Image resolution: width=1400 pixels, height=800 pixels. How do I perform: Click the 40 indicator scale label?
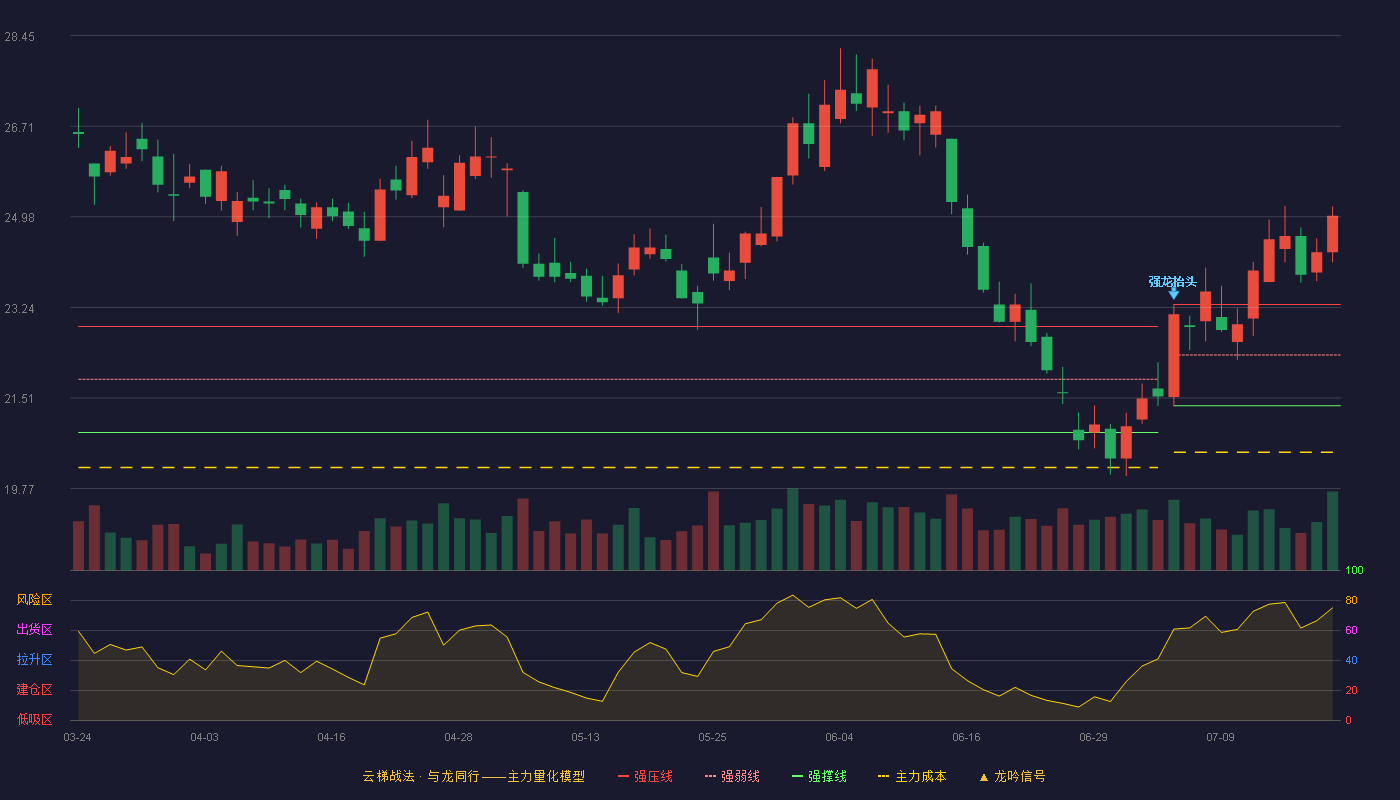click(x=1351, y=661)
